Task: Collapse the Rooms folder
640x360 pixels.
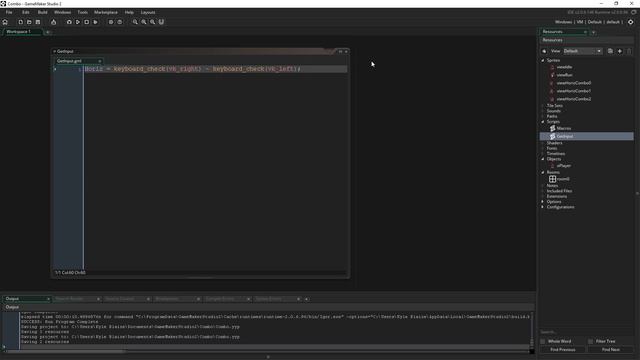Action: coord(543,172)
